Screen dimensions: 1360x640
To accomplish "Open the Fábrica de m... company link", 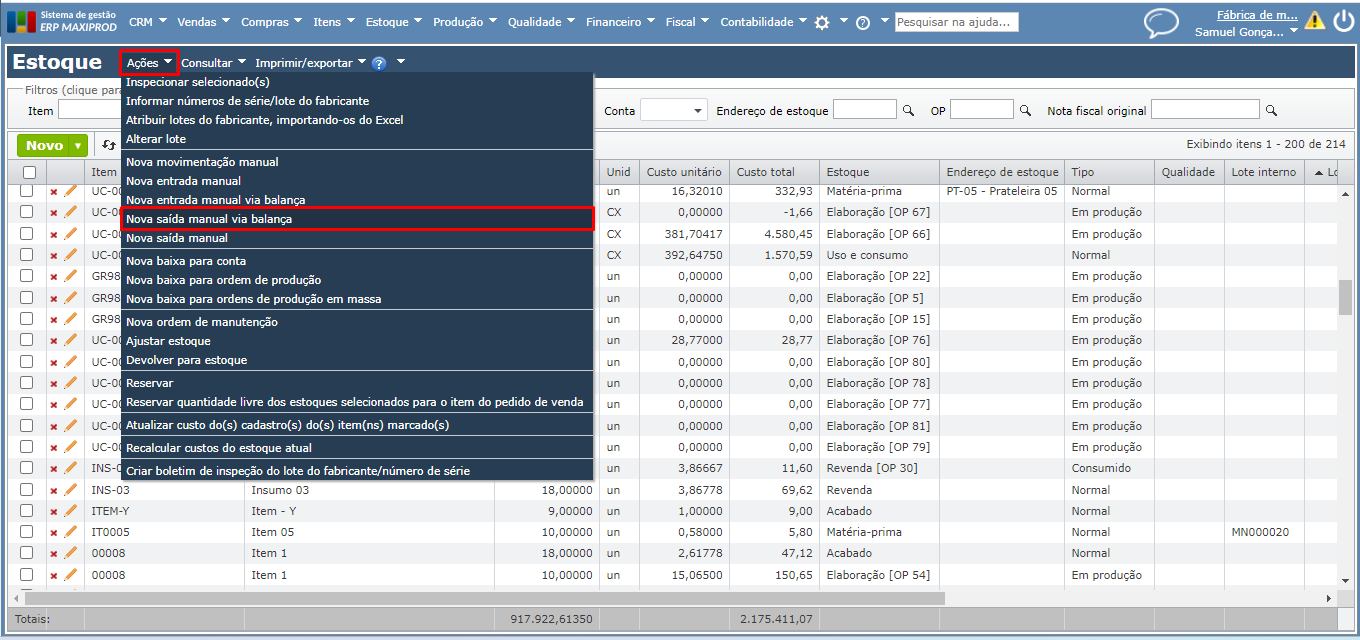I will 1256,15.
